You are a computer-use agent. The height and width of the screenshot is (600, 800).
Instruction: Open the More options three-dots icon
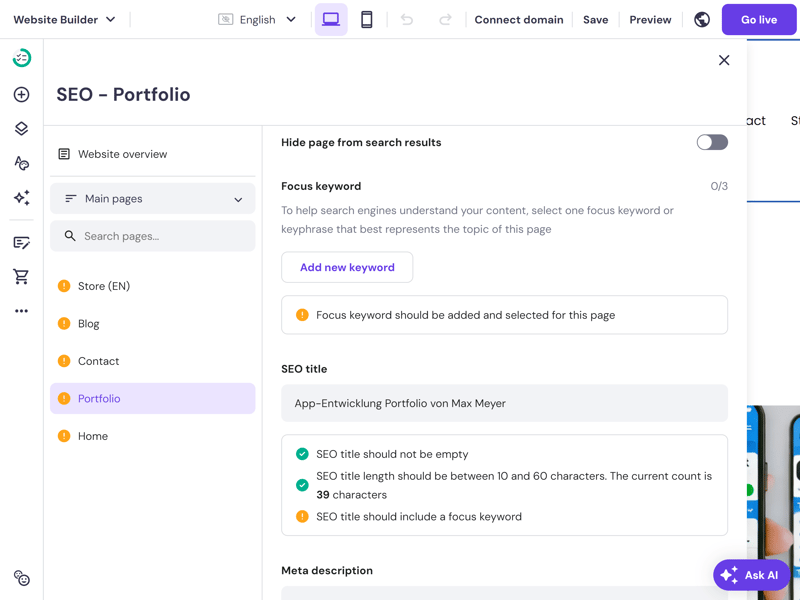(21, 311)
